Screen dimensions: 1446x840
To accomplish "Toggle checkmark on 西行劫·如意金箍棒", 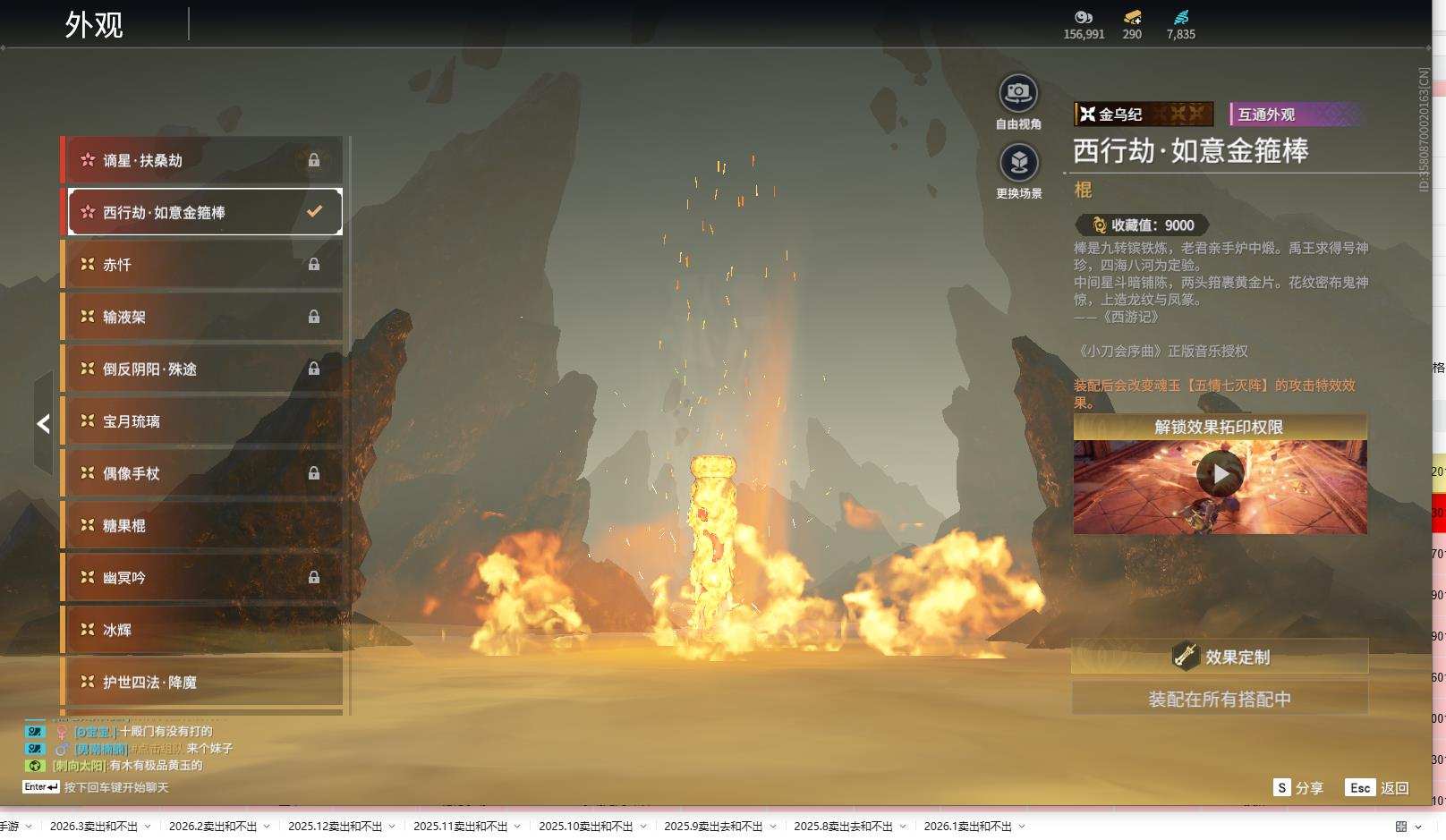I will 314,212.
